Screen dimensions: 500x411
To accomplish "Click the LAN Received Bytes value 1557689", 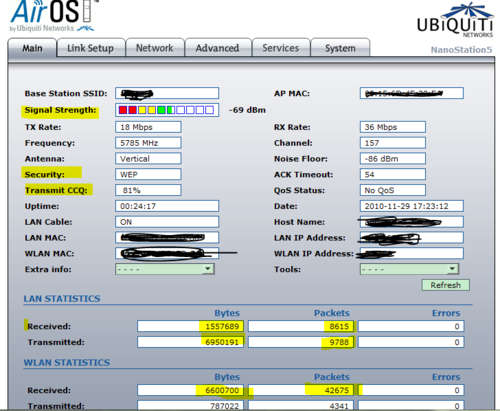I will pyautogui.click(x=190, y=326).
